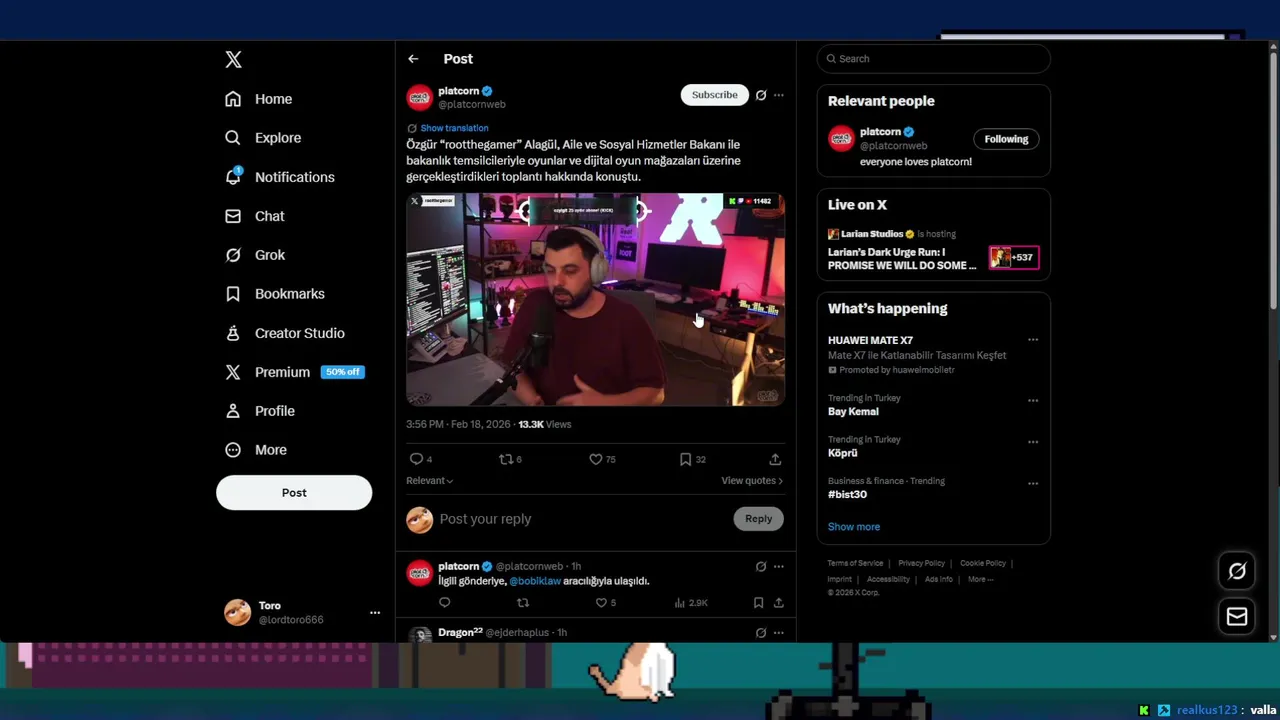Image resolution: width=1280 pixels, height=720 pixels.
Task: Open View quotes link
Action: pyautogui.click(x=752, y=481)
